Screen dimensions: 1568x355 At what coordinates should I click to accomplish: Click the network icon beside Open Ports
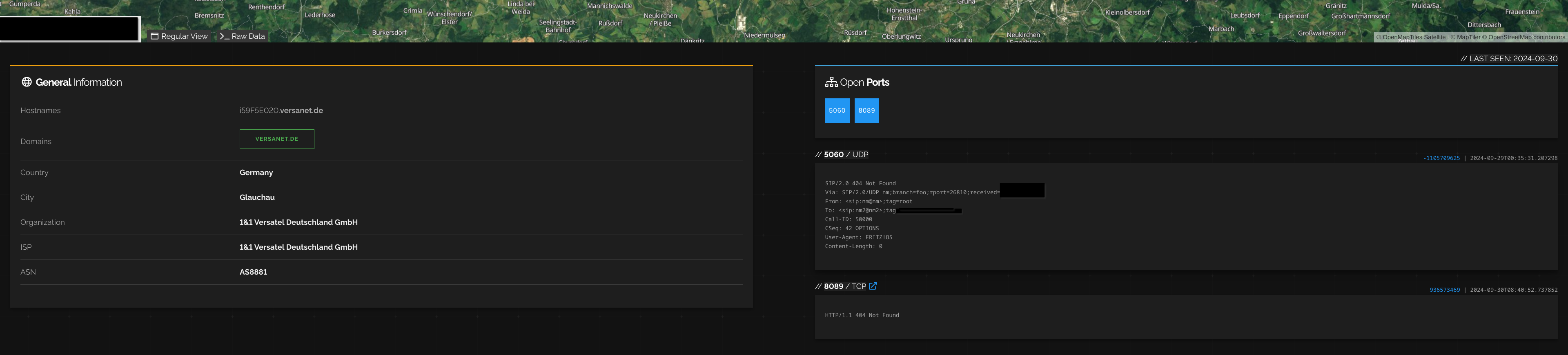[831, 82]
